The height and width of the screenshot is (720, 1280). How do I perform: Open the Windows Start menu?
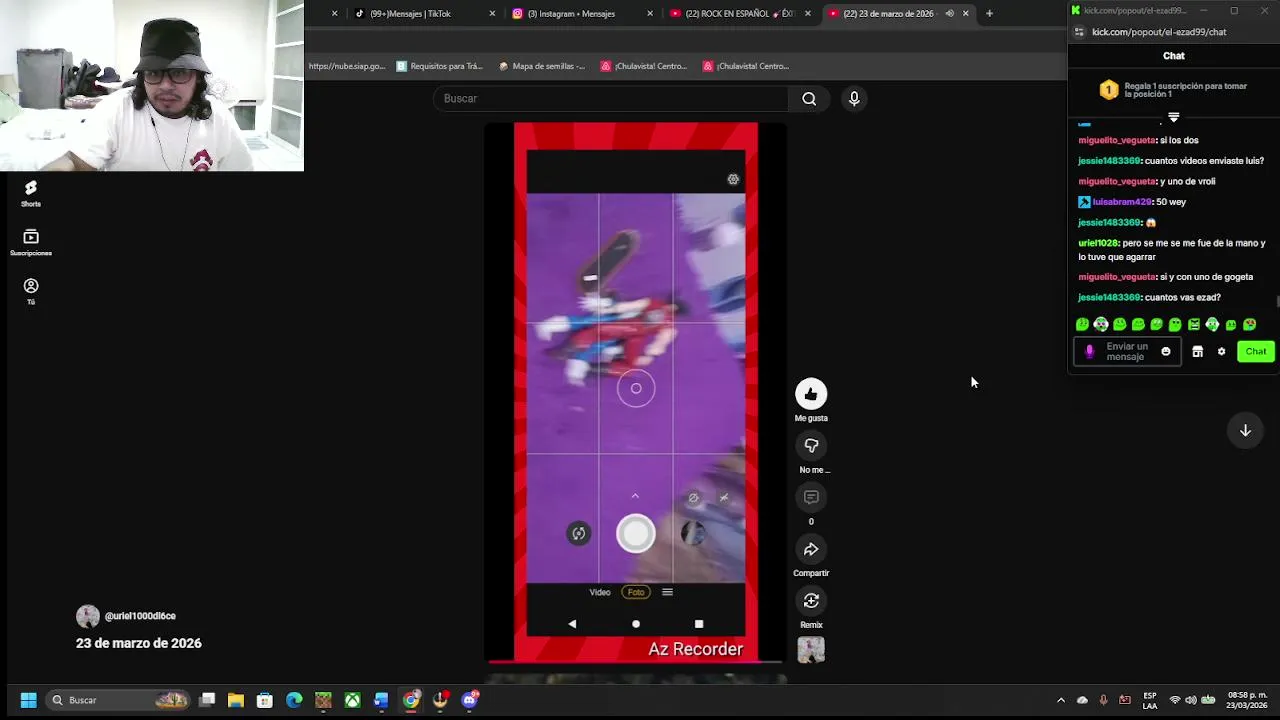pyautogui.click(x=29, y=700)
